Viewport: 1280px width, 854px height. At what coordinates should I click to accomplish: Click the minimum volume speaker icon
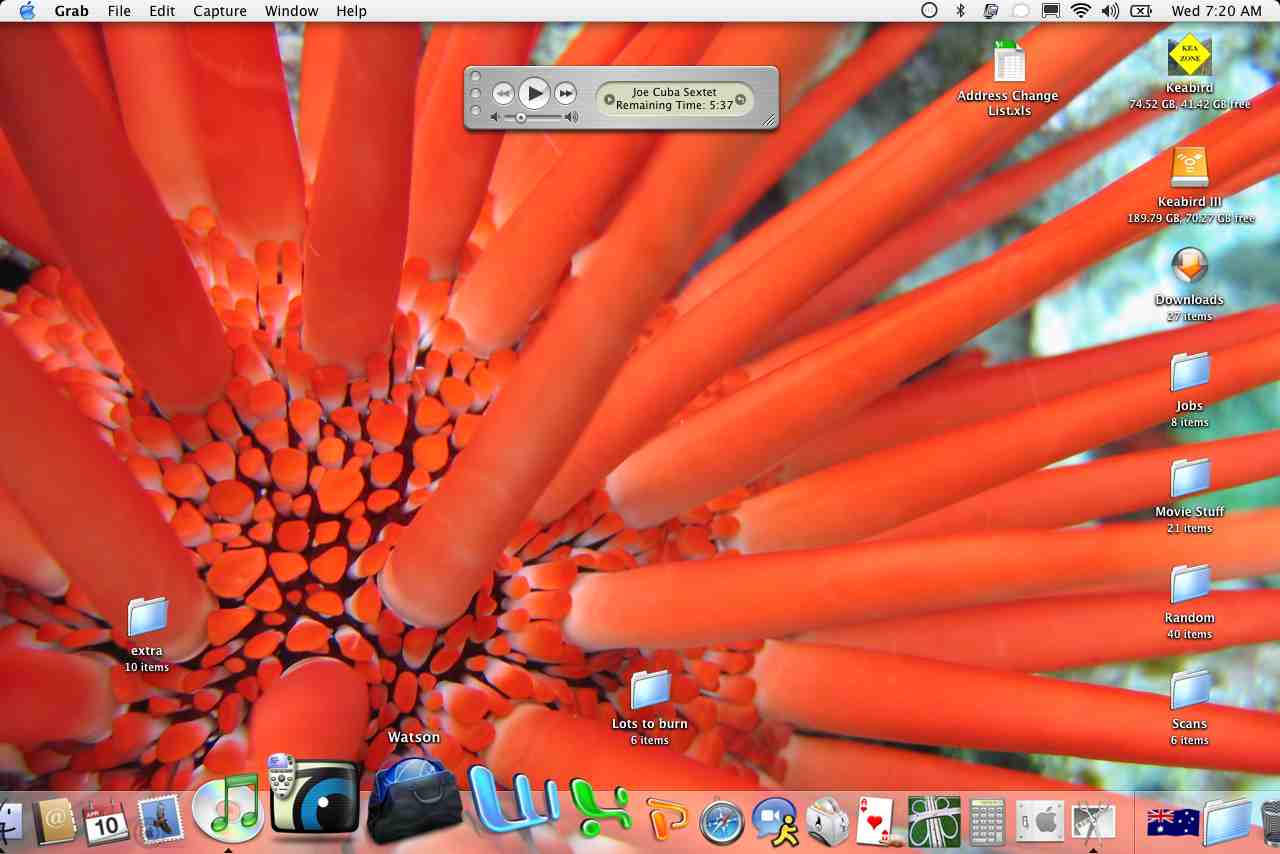pyautogui.click(x=495, y=118)
